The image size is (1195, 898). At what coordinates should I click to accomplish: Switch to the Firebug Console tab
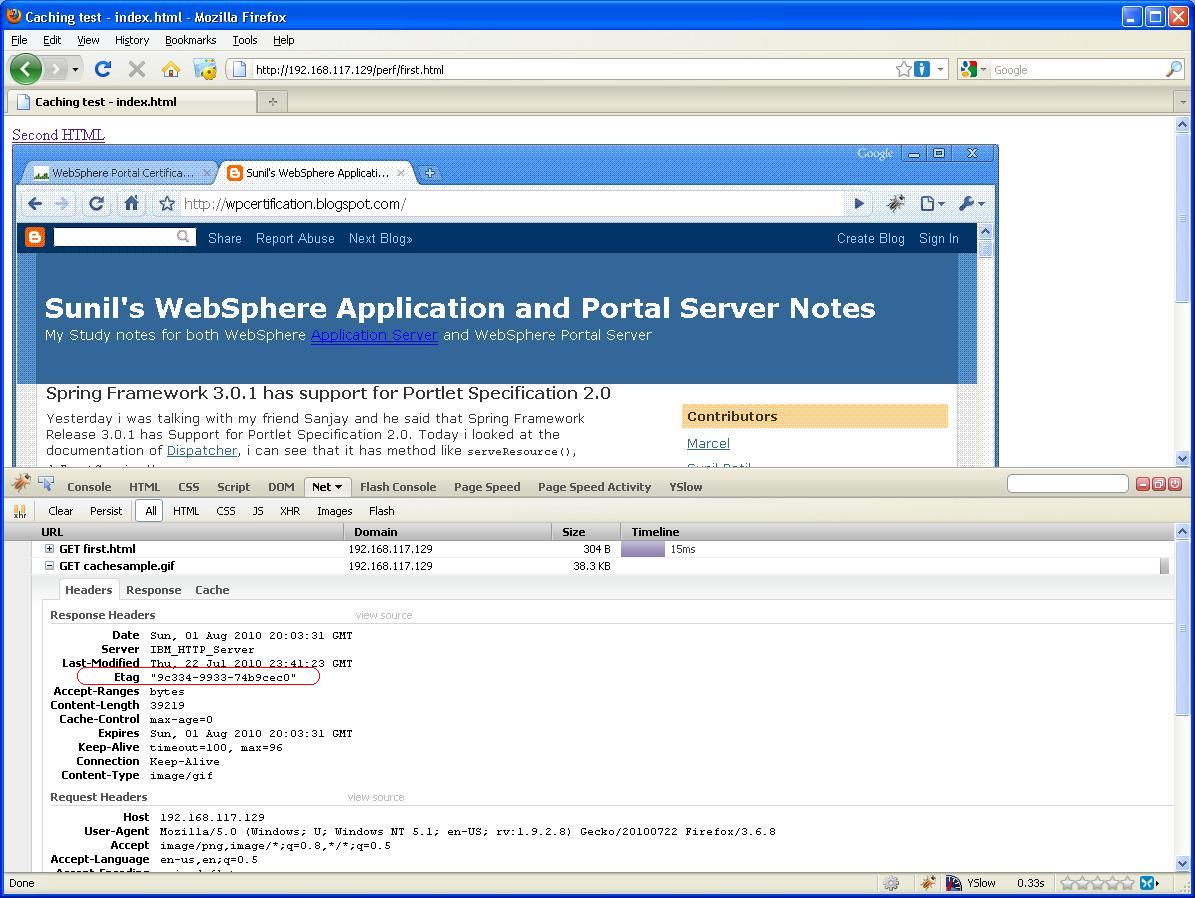click(x=89, y=487)
